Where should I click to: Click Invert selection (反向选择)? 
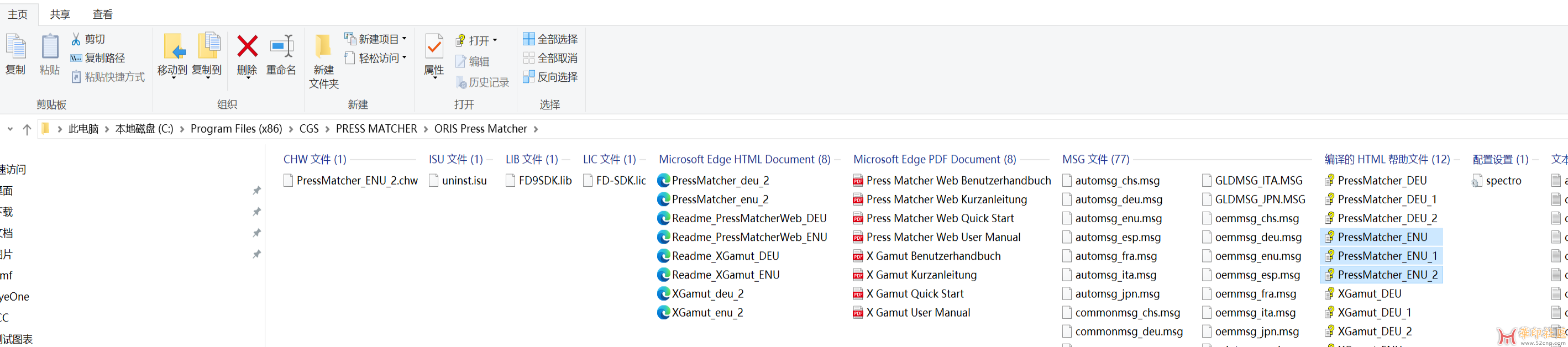coord(529,77)
